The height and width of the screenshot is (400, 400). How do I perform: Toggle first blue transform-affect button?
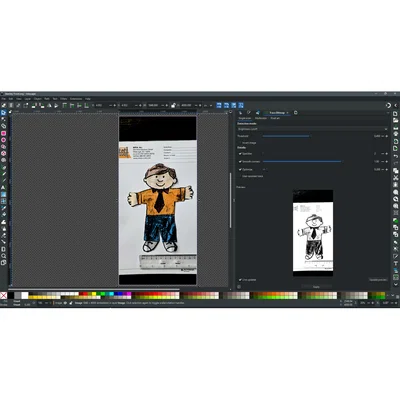coord(219,105)
